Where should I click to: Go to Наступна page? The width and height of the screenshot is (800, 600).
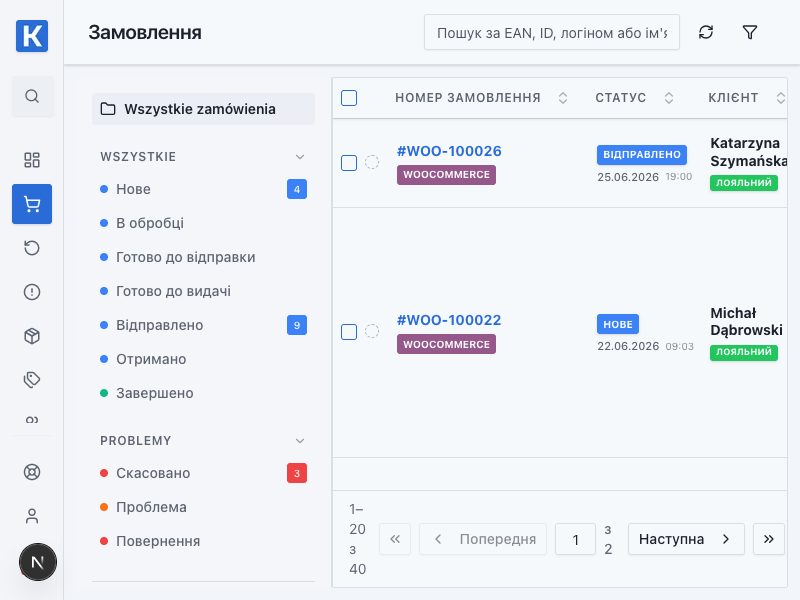[x=686, y=539]
